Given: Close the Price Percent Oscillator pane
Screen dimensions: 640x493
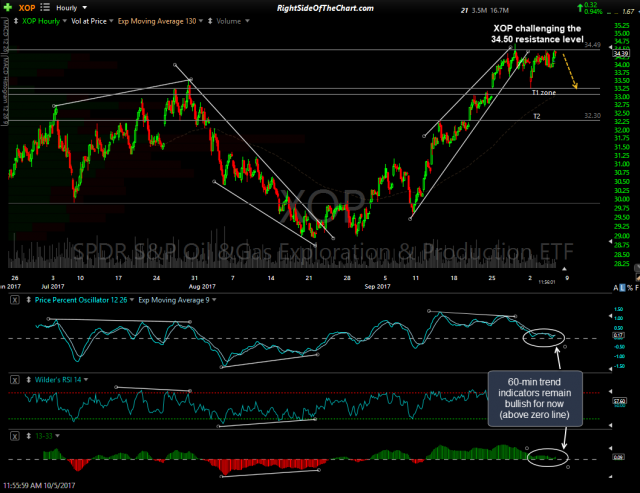Looking at the screenshot, I should tap(15, 300).
